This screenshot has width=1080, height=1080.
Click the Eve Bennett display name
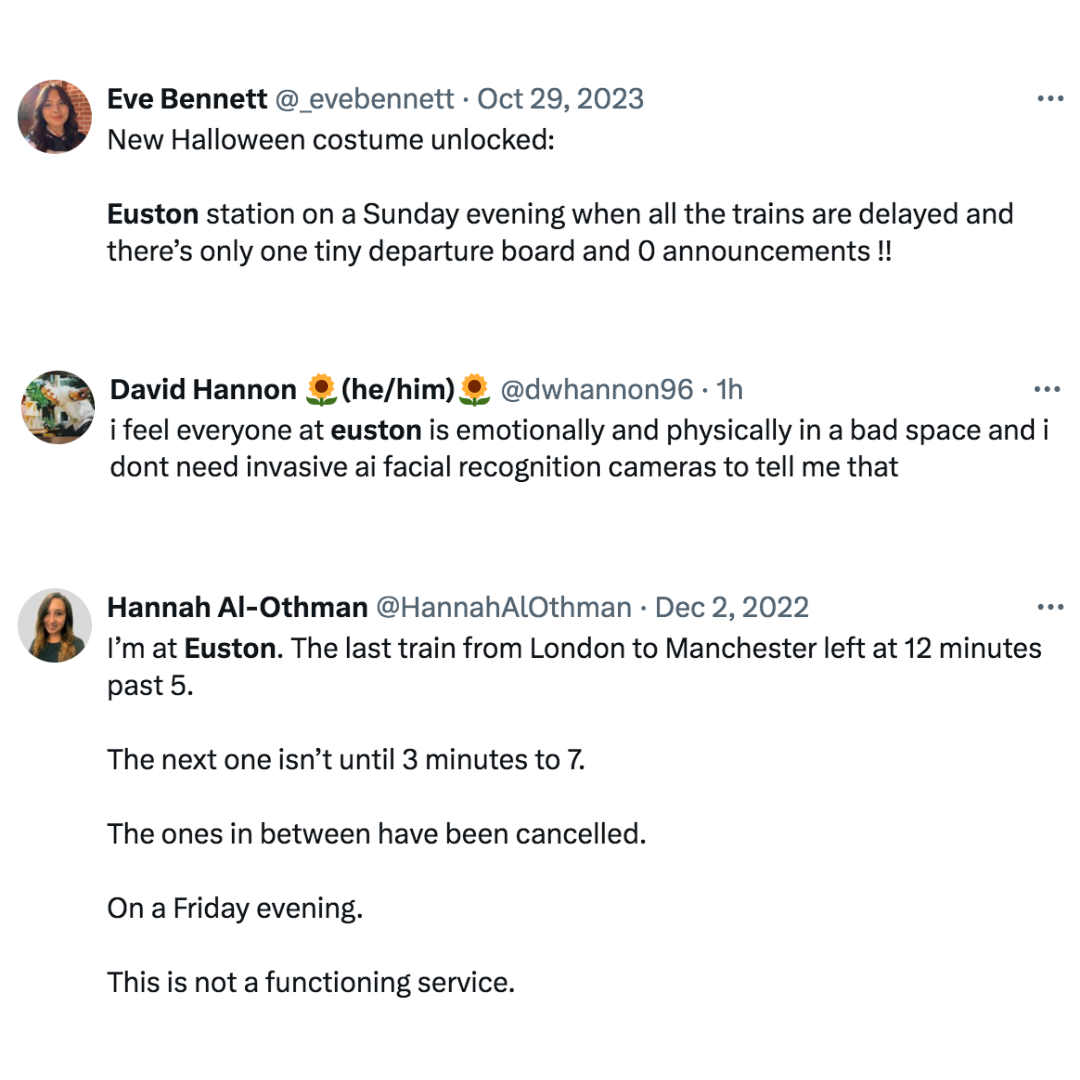[x=187, y=99]
